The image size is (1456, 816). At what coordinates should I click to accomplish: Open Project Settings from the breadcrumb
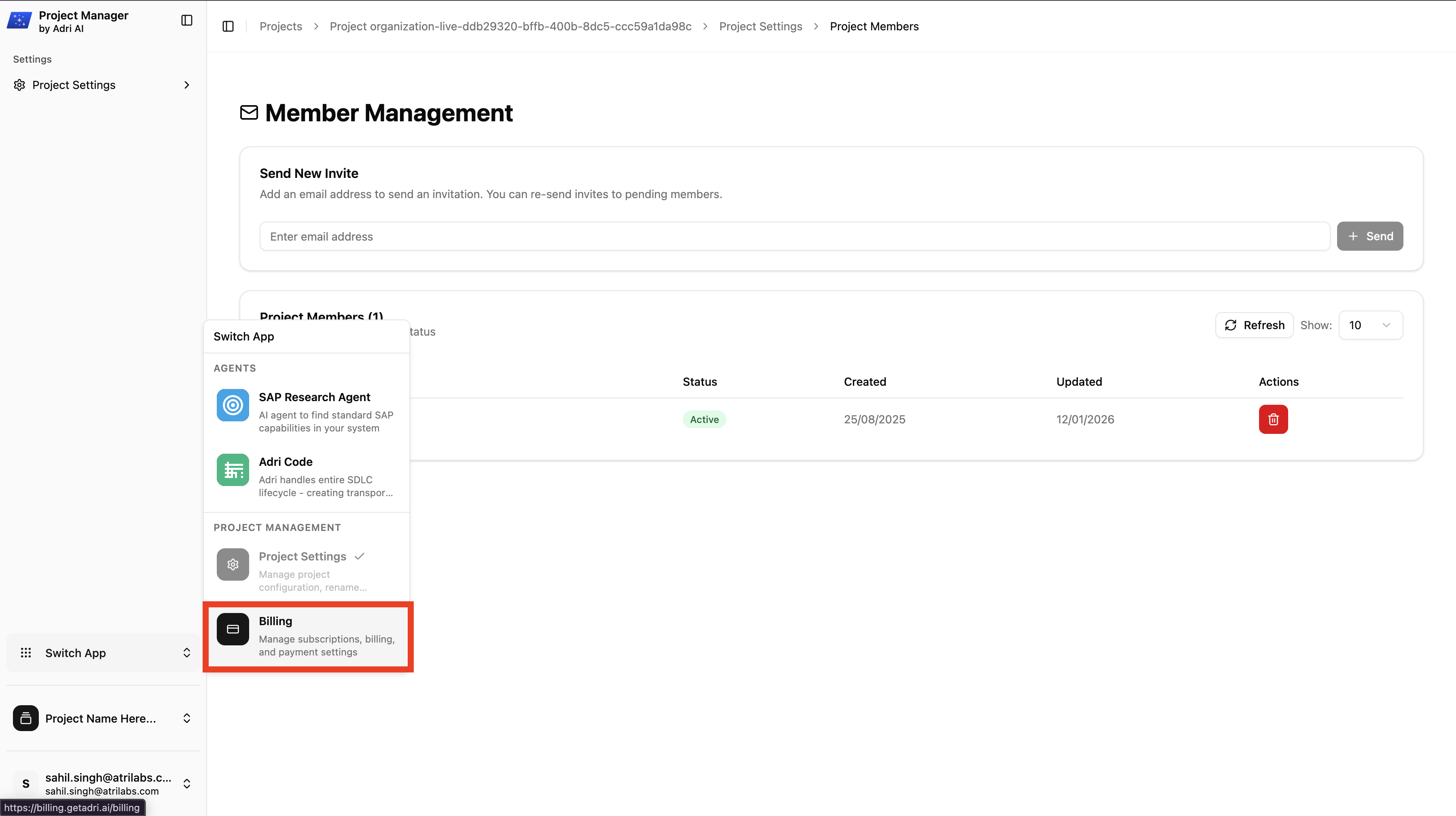(760, 26)
